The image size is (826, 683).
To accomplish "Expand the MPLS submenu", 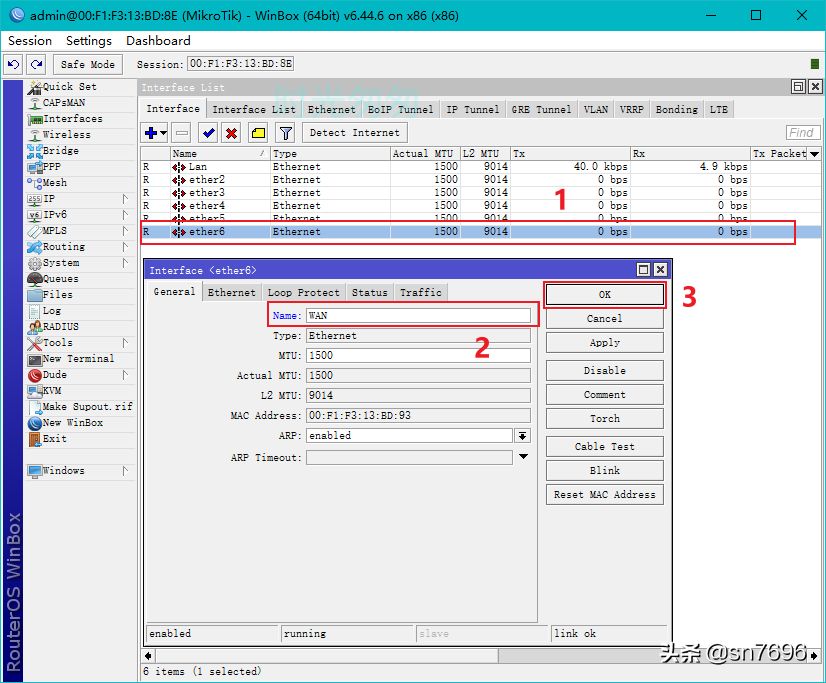I will point(125,231).
